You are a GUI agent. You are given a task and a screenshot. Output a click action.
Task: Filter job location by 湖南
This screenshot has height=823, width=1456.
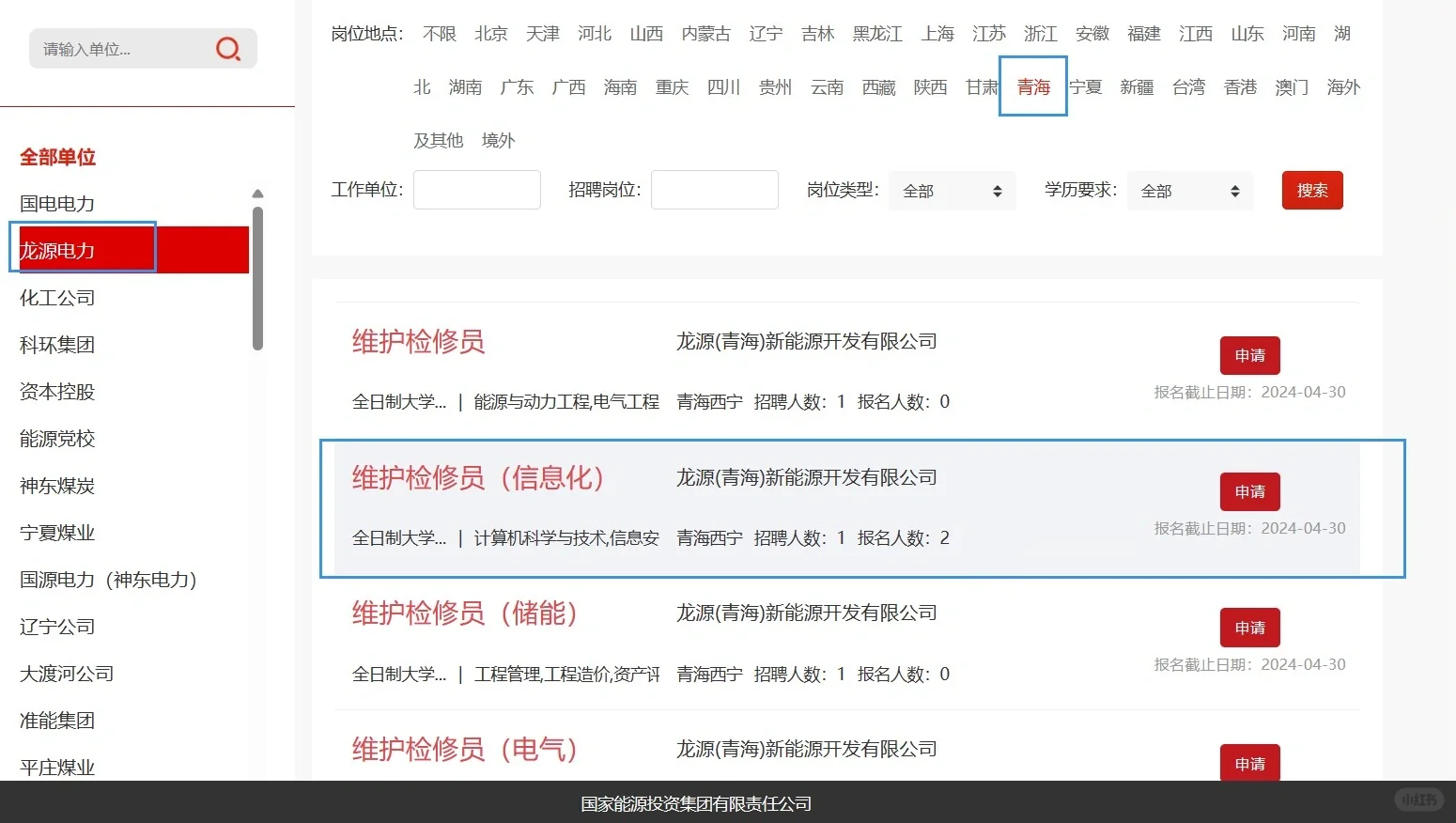coord(466,87)
